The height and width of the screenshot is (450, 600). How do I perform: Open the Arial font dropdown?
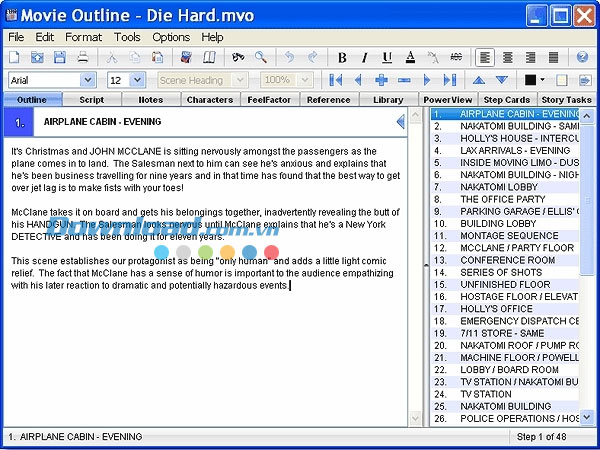(x=88, y=80)
